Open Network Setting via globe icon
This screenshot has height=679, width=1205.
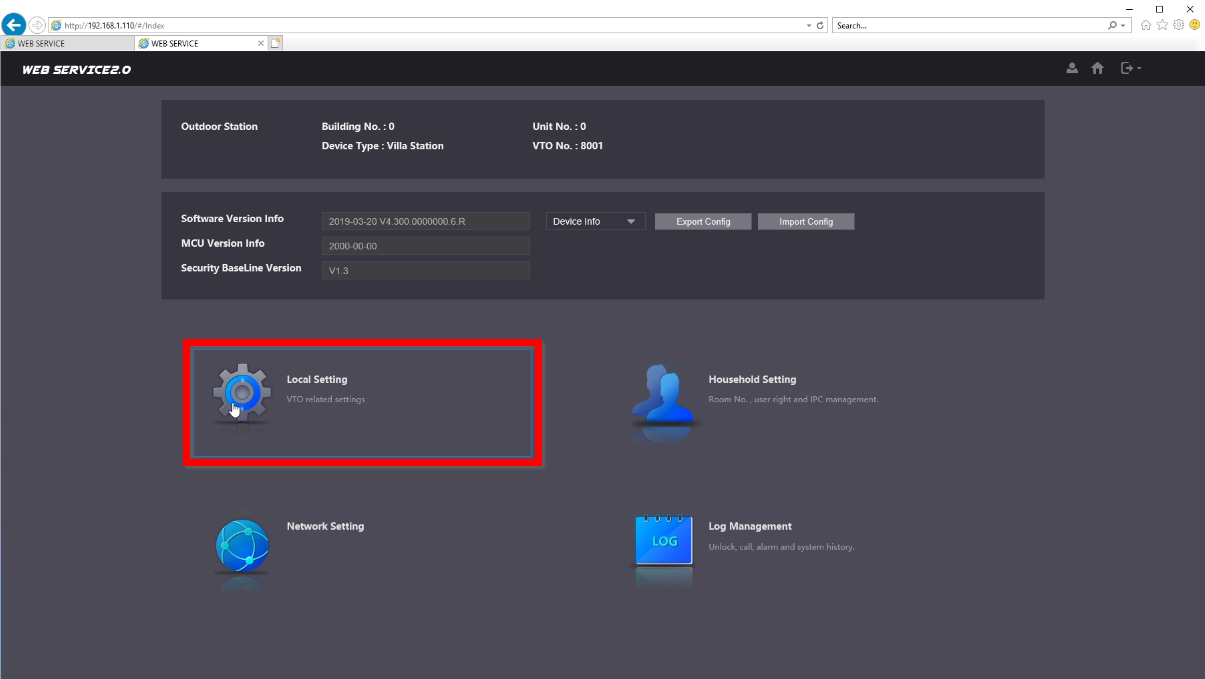point(242,545)
